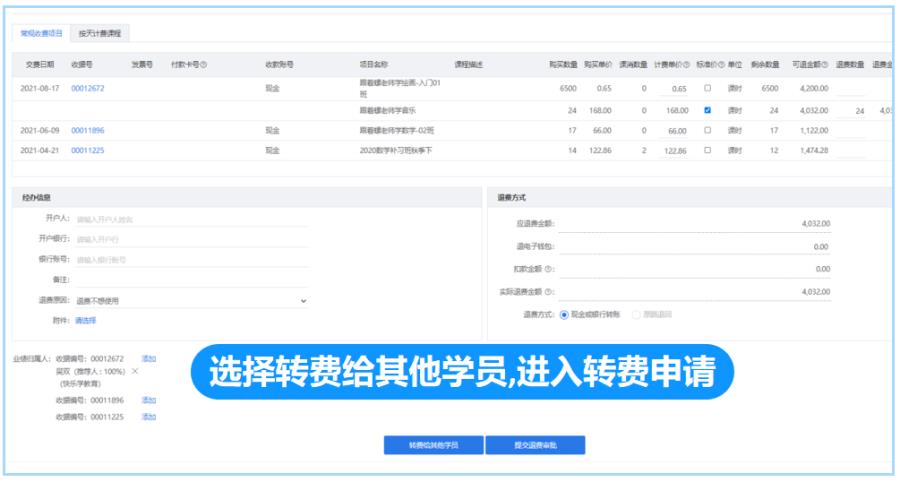Remove 吴双 recommender with the X icon
The height and width of the screenshot is (482, 900).
135,371
